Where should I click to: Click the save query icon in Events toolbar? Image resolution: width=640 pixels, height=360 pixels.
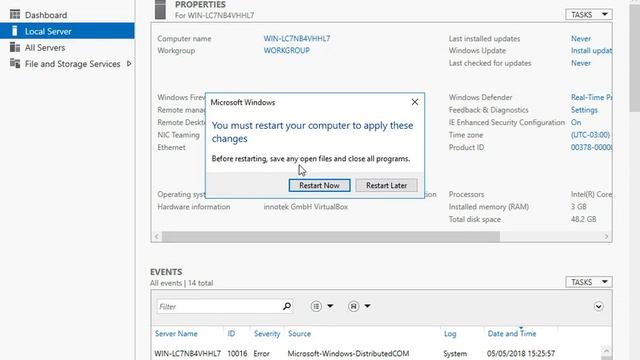[x=353, y=306]
